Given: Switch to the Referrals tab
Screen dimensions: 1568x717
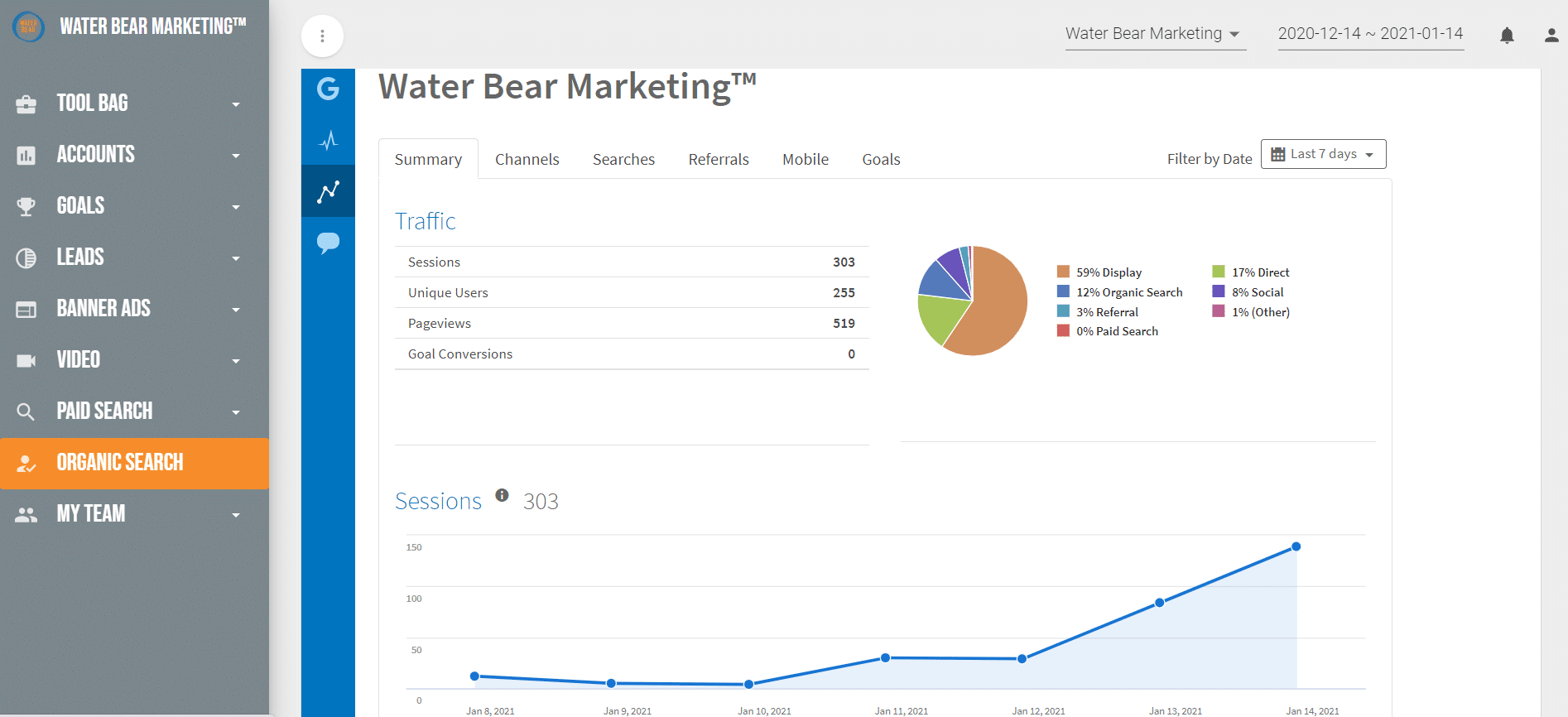Looking at the screenshot, I should pyautogui.click(x=719, y=159).
